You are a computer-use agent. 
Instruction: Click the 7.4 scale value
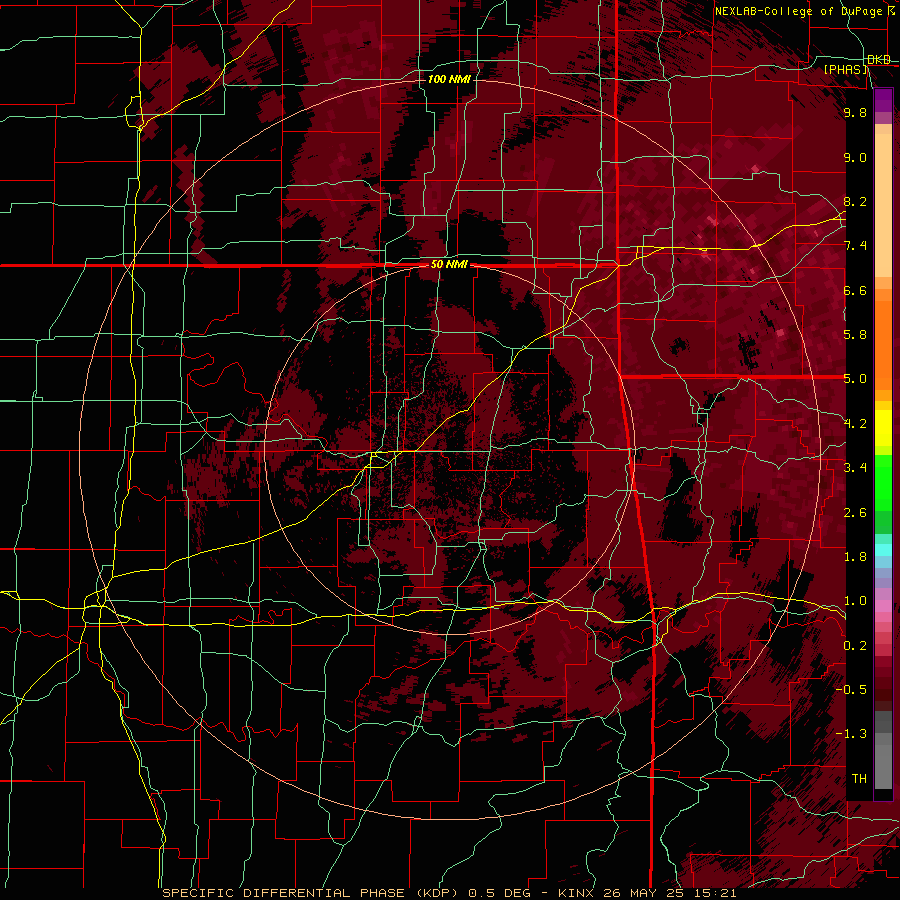pyautogui.click(x=855, y=246)
